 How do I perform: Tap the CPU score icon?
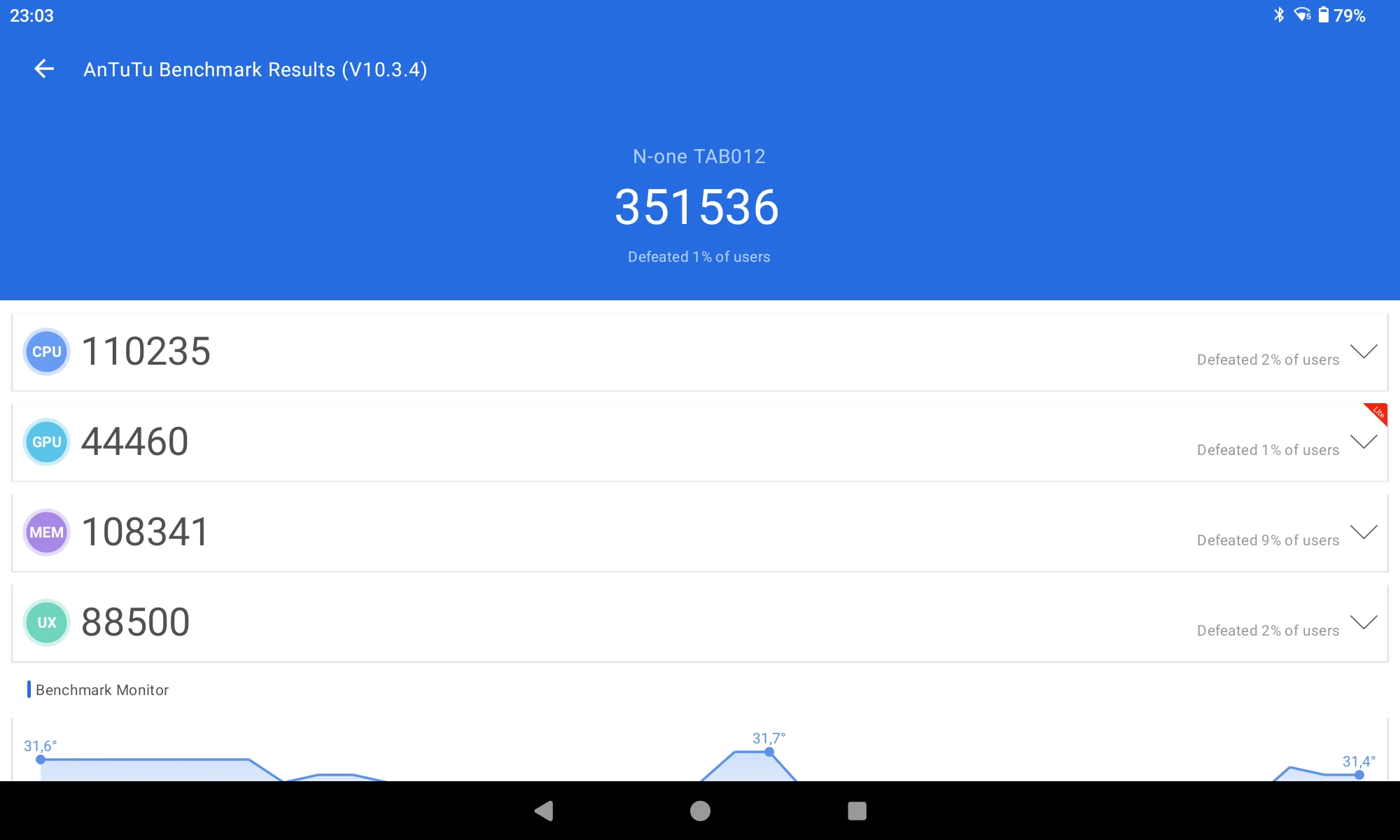tap(47, 351)
